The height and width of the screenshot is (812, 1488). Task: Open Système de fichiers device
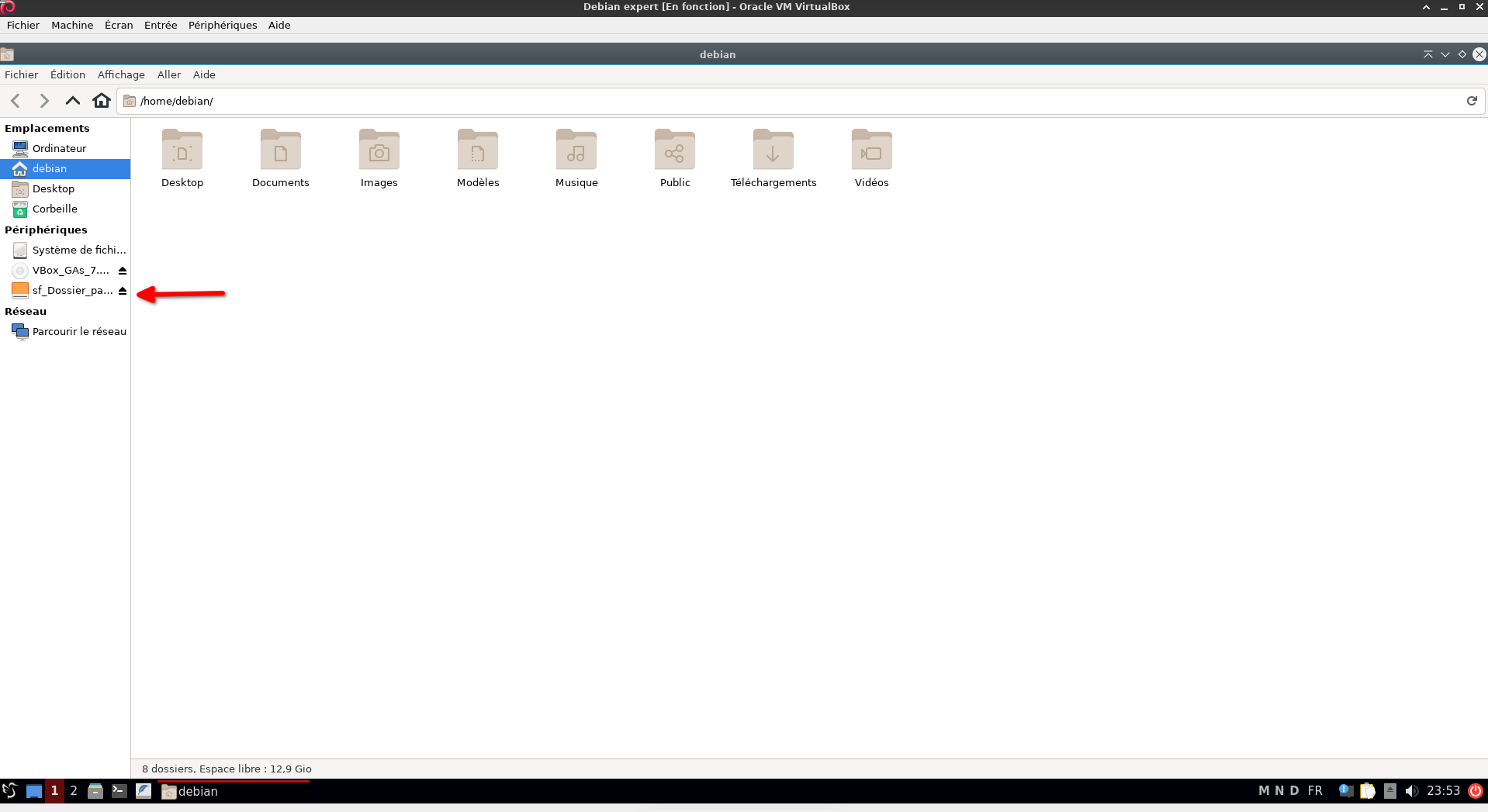point(65,250)
